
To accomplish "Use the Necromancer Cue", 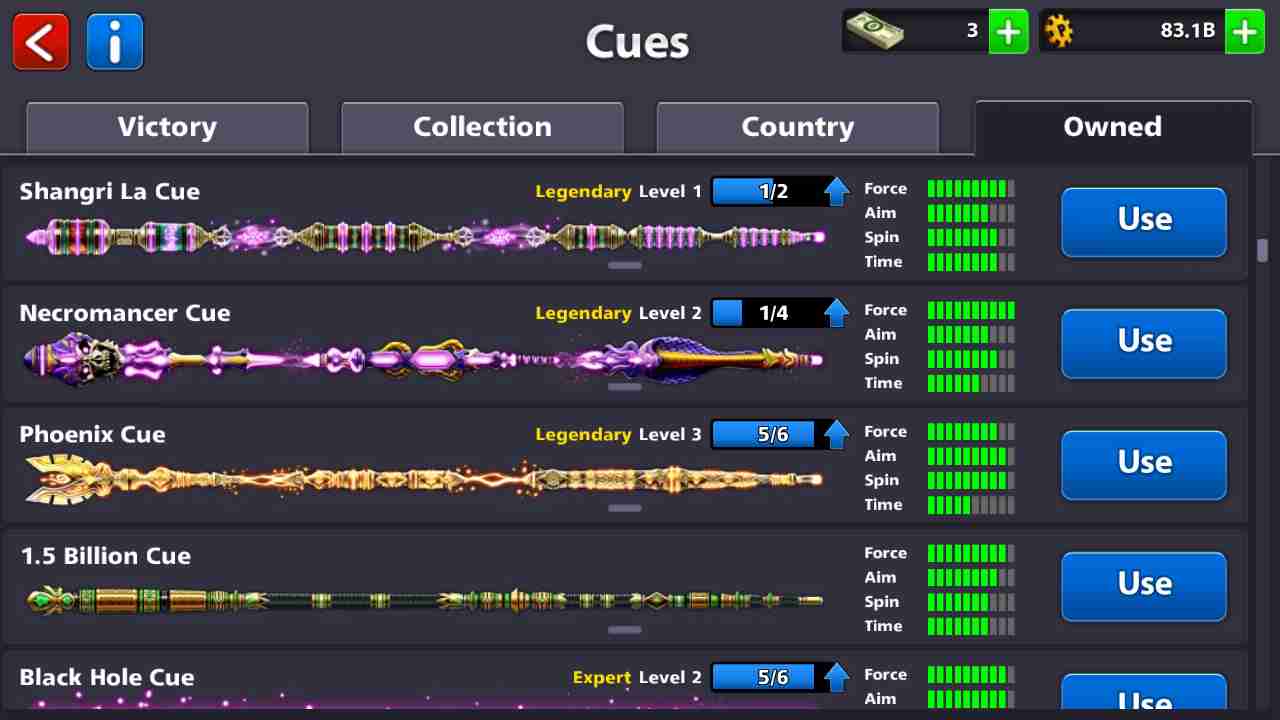I will (x=1144, y=343).
